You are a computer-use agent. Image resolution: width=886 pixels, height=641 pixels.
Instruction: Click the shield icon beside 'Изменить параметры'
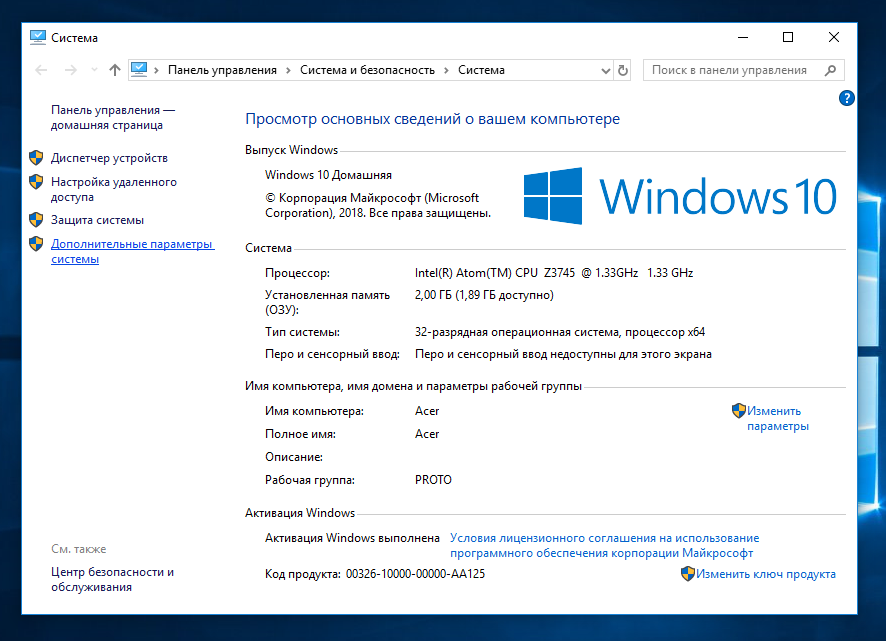pos(739,411)
